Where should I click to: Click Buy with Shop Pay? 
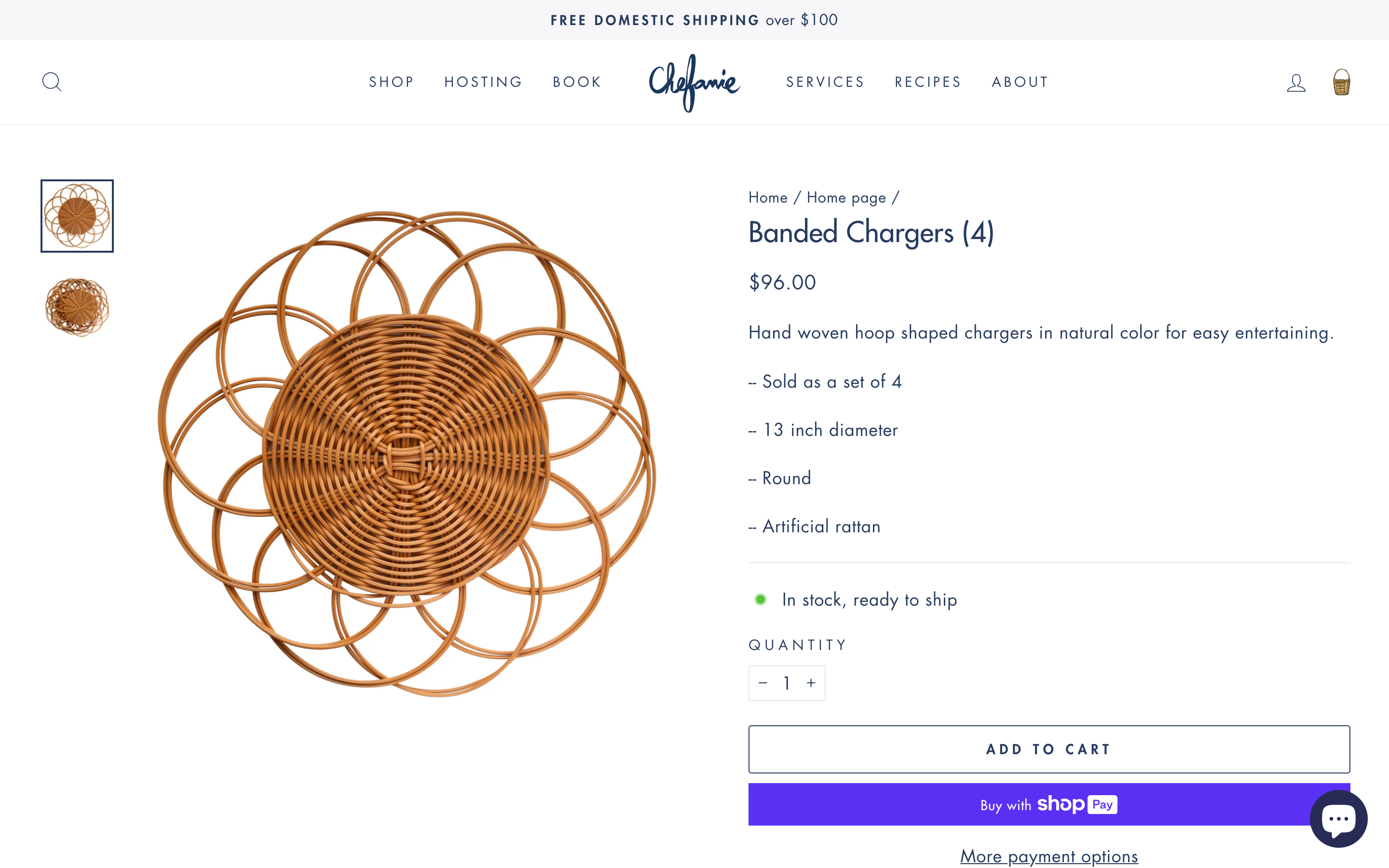[x=1048, y=804]
